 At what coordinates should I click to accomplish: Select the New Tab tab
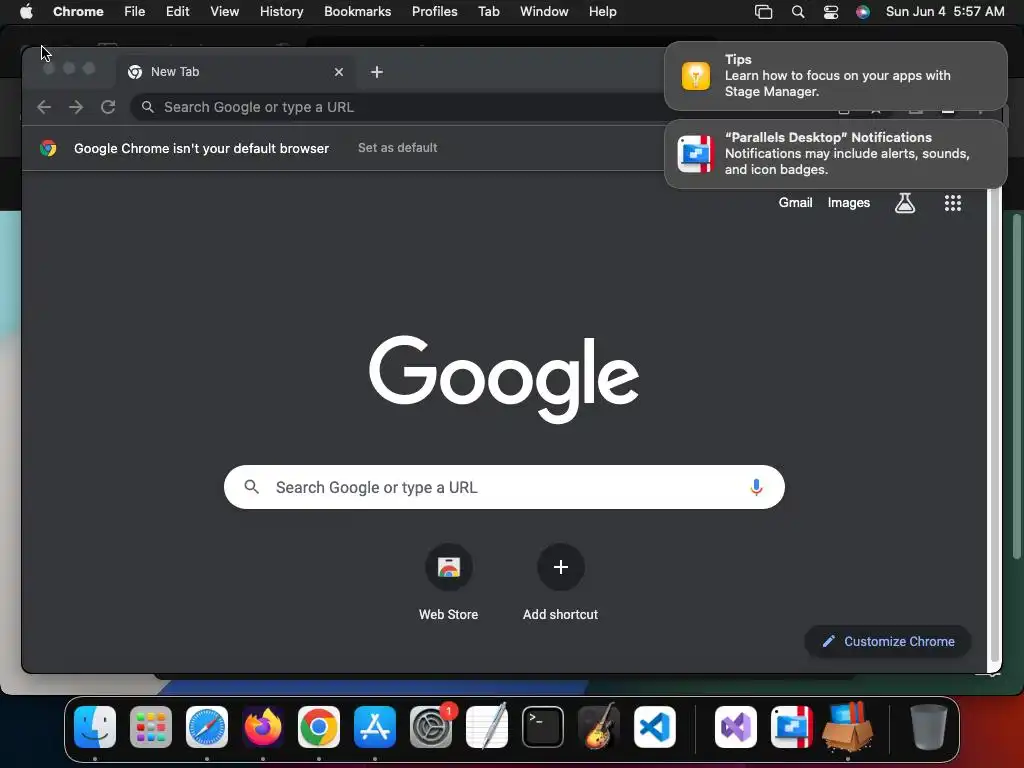click(236, 72)
